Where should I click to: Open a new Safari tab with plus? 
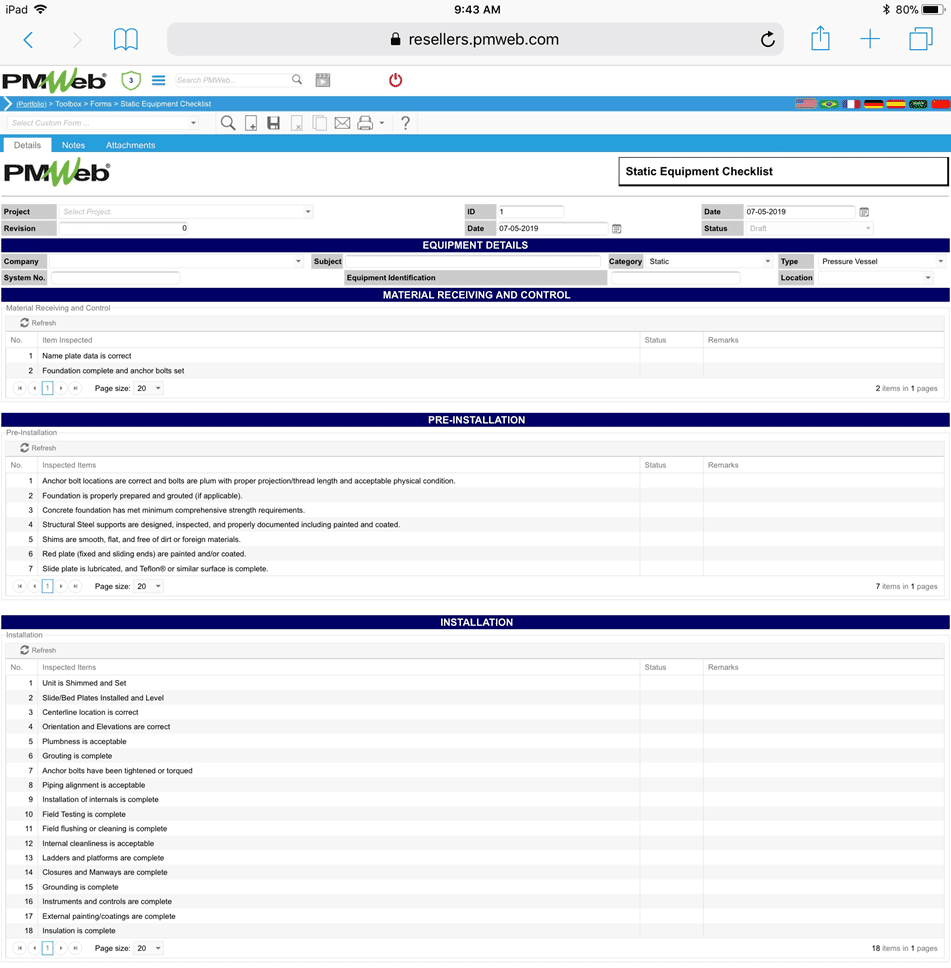click(869, 40)
